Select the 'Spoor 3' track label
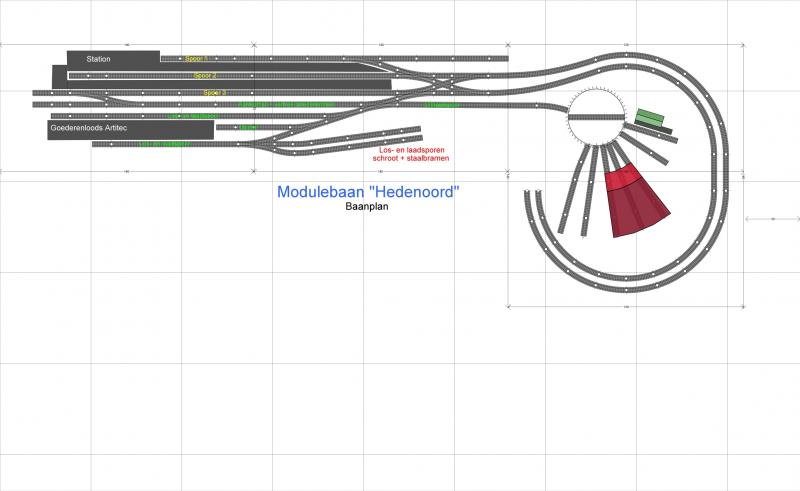Viewport: 800px width, 491px height. point(214,93)
